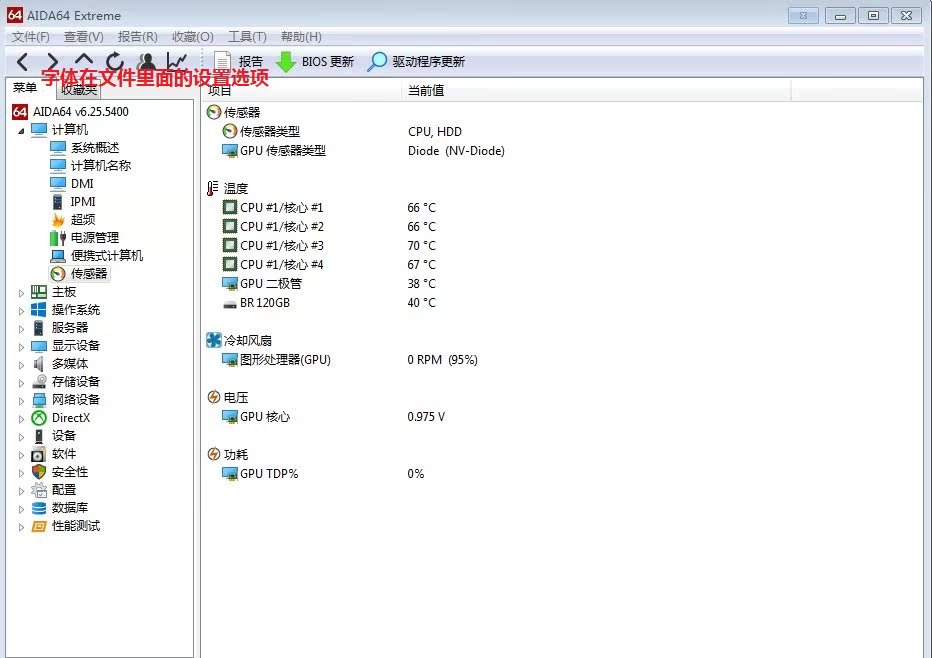932x658 pixels.
Task: Click the 数据库 database icon
Action: [x=39, y=508]
